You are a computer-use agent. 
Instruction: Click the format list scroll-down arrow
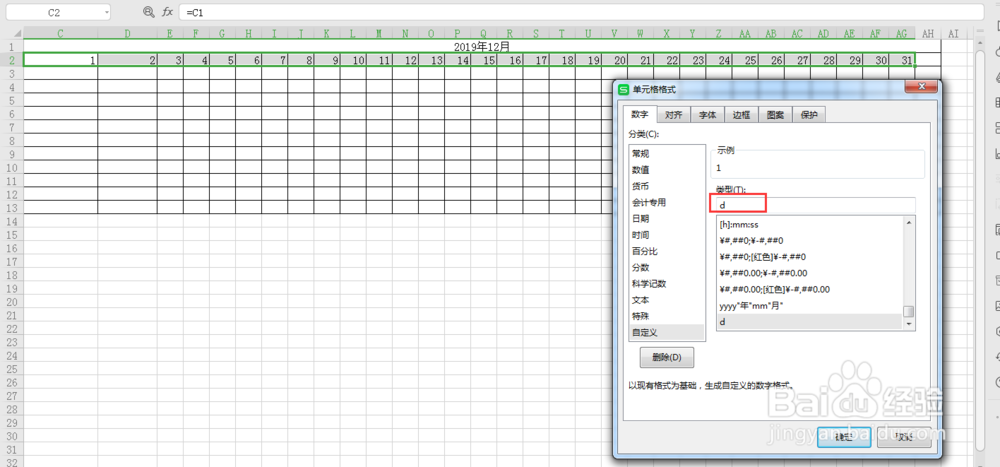(x=909, y=324)
